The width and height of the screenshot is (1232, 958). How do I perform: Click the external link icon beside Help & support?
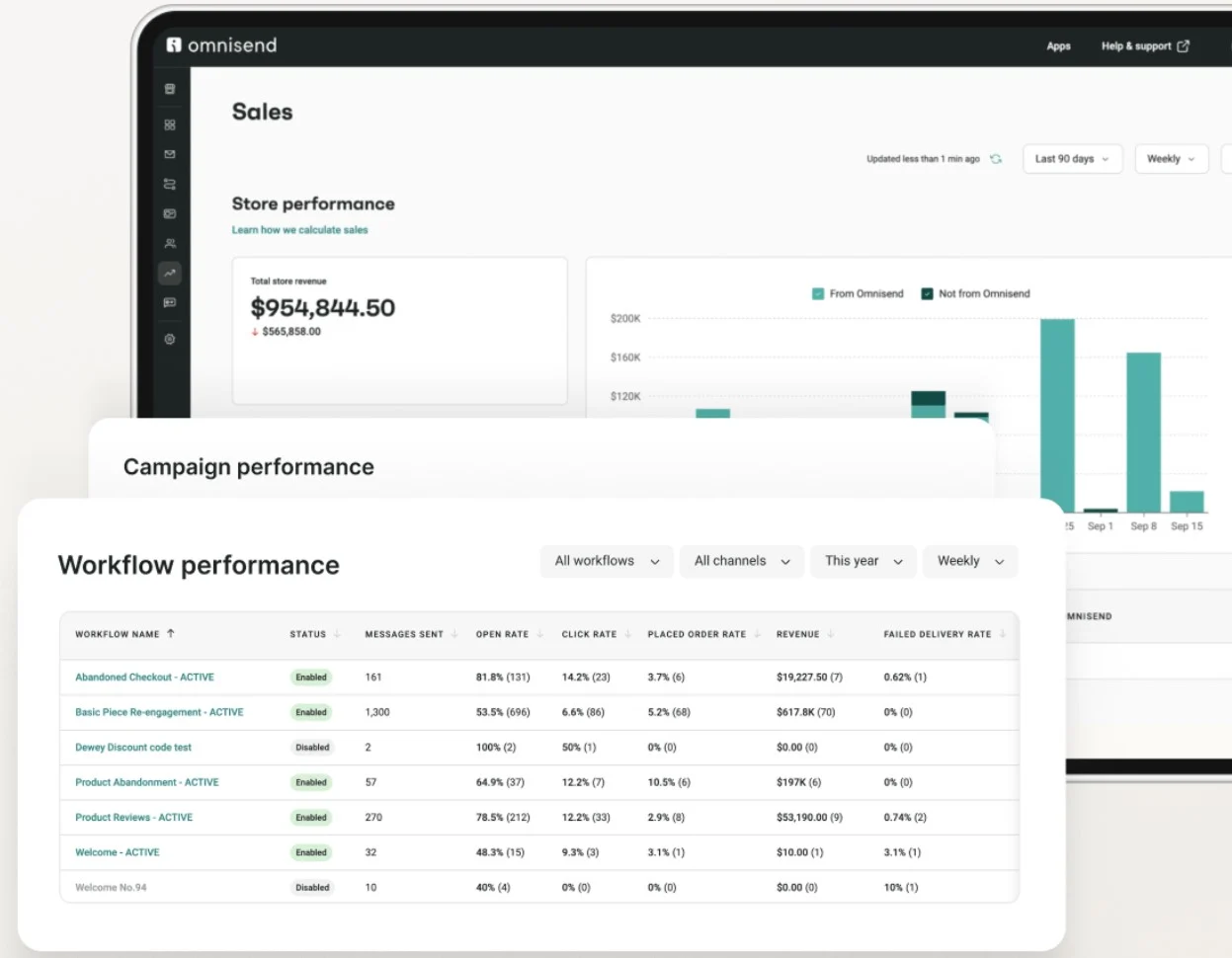(1184, 46)
